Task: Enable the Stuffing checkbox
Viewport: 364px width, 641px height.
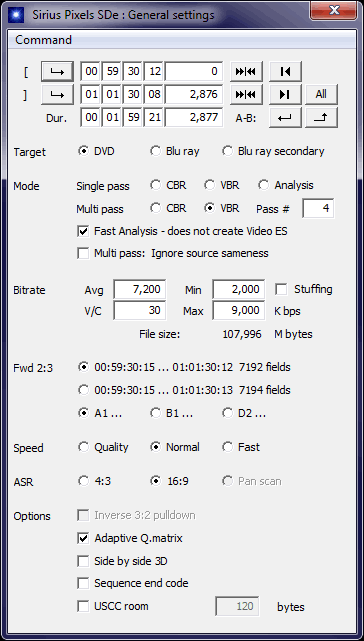Action: coord(281,289)
